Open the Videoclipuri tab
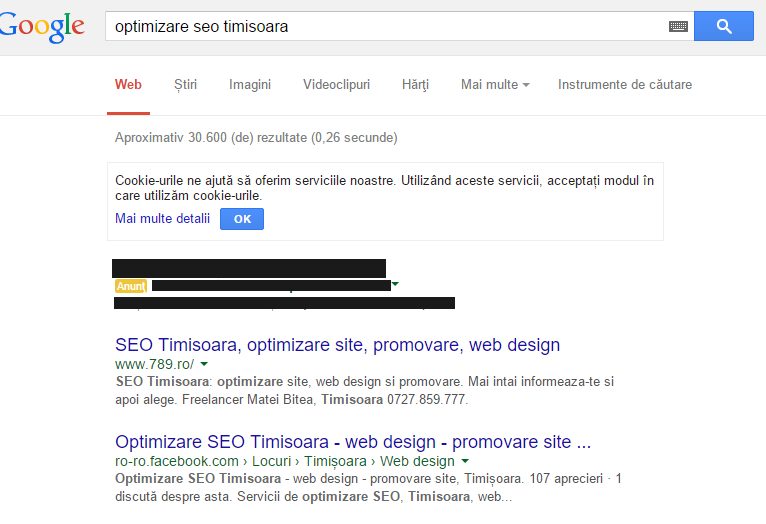This screenshot has width=766, height=524. [335, 85]
